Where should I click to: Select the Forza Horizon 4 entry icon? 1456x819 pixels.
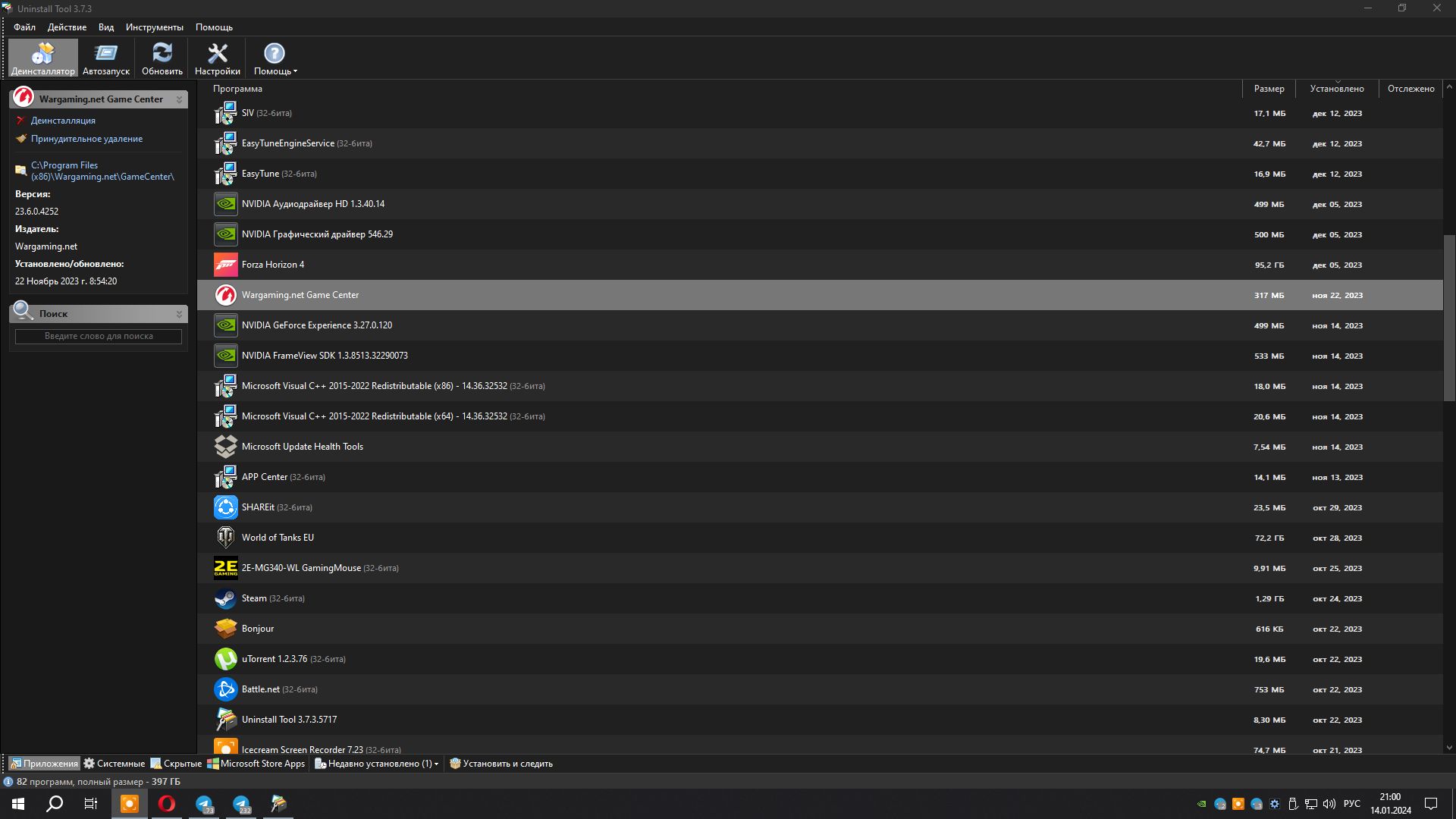225,265
